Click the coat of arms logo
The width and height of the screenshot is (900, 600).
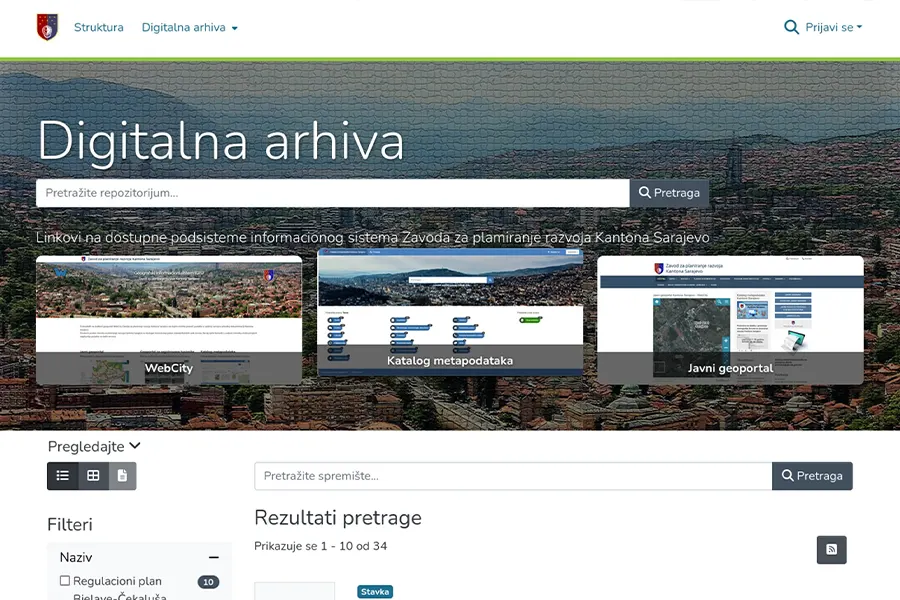pyautogui.click(x=47, y=27)
